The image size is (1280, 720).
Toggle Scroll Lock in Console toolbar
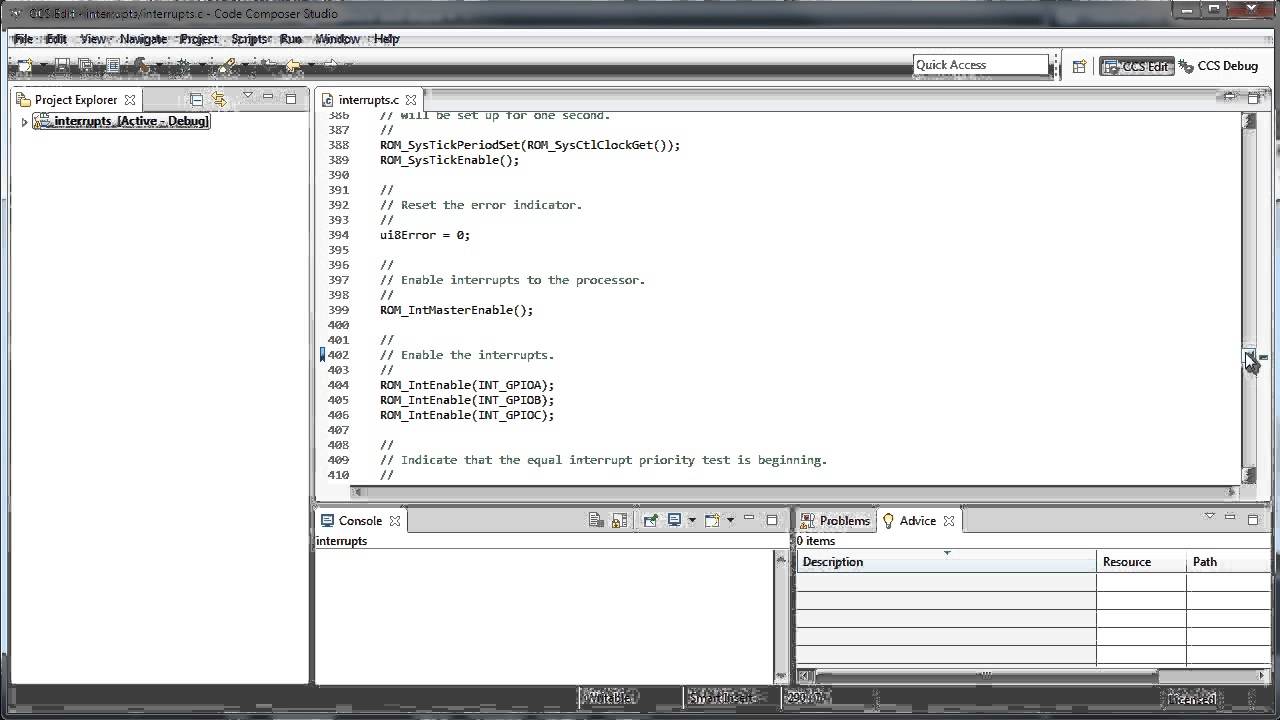pos(619,520)
